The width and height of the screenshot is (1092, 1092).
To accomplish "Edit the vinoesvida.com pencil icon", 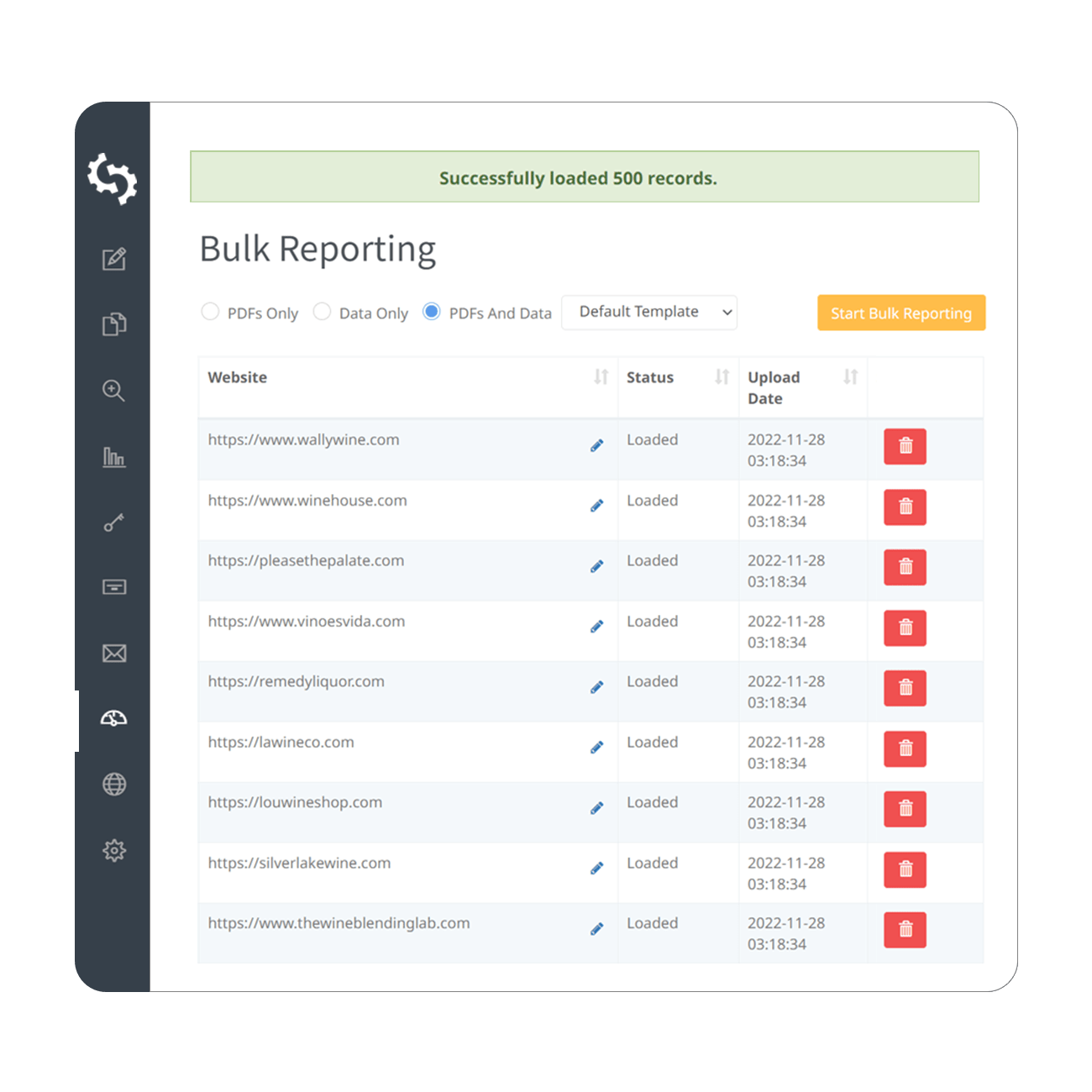I will pyautogui.click(x=596, y=627).
